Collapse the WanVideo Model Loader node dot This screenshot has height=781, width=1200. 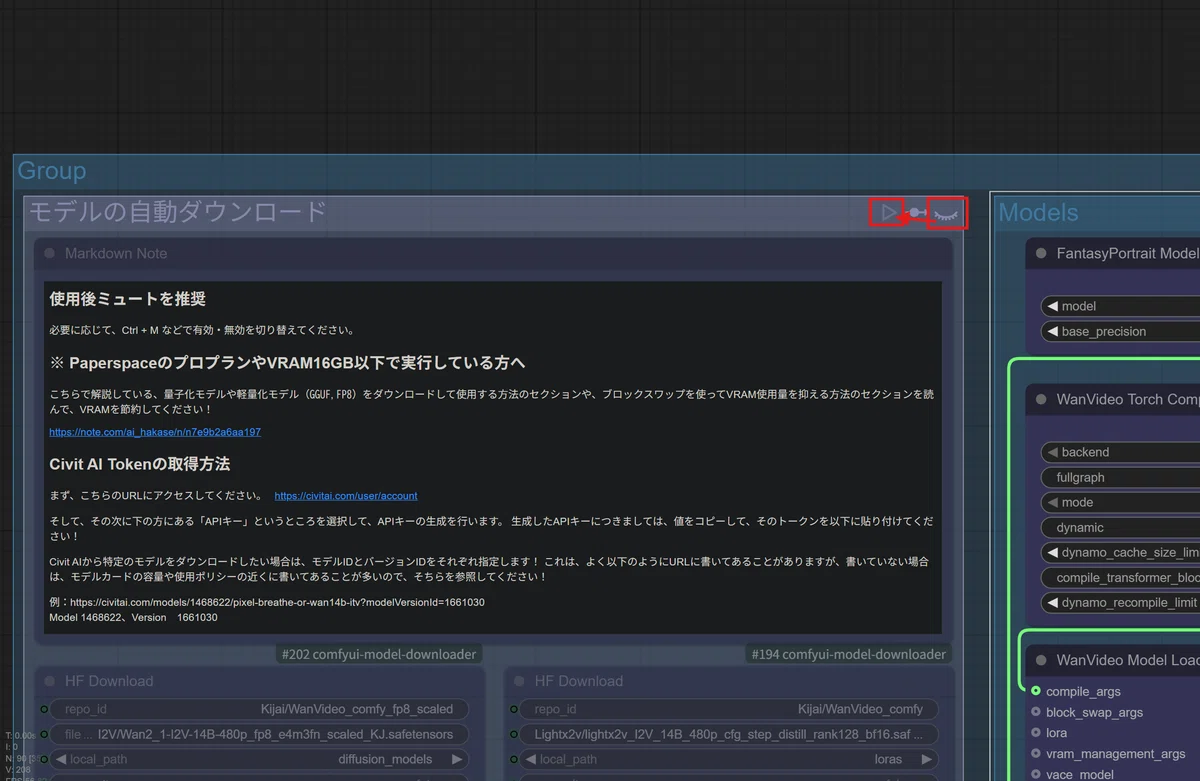1041,660
